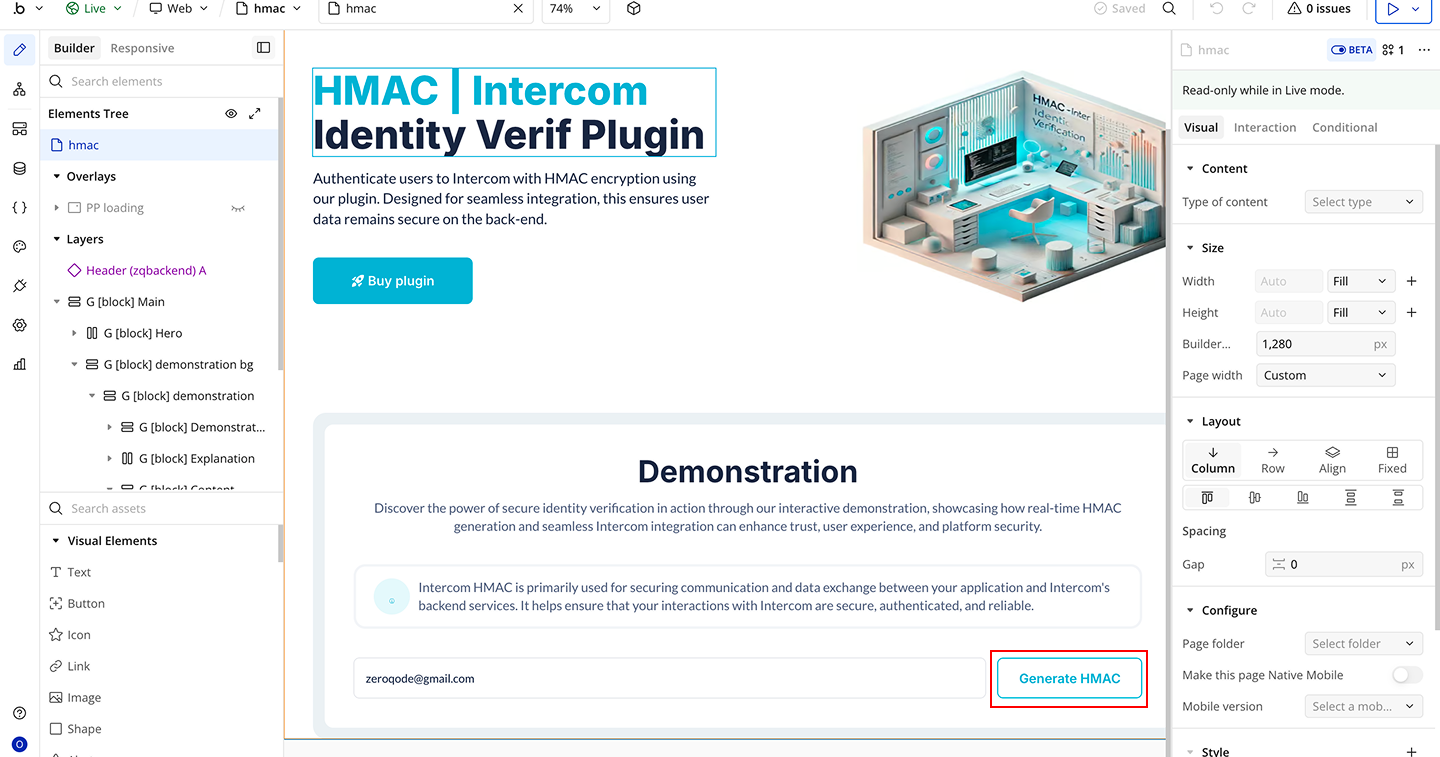Open the Page width Custom dropdown
The width and height of the screenshot is (1440, 757).
tap(1325, 376)
